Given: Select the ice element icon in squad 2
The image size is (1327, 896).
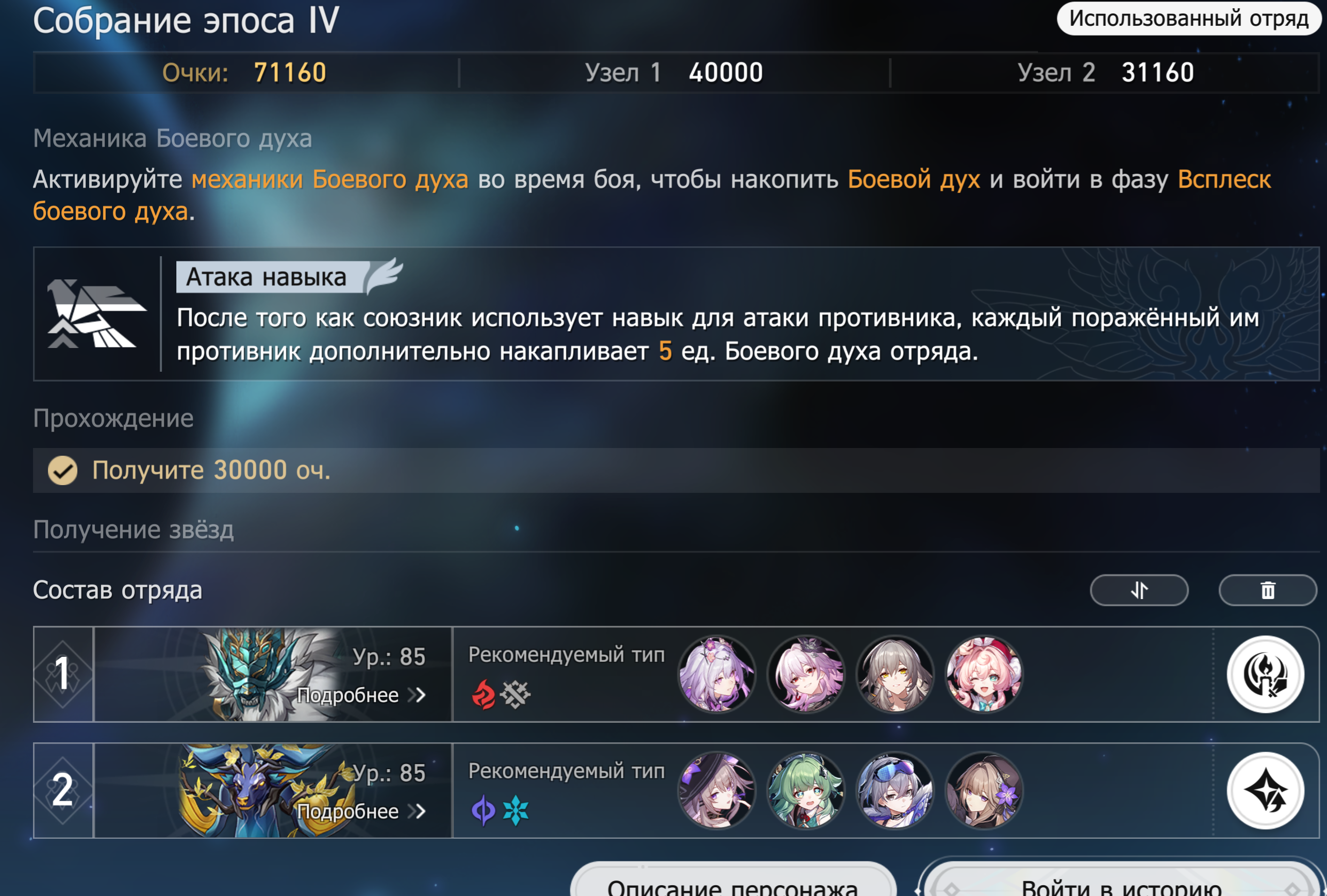Looking at the screenshot, I should click(x=515, y=810).
